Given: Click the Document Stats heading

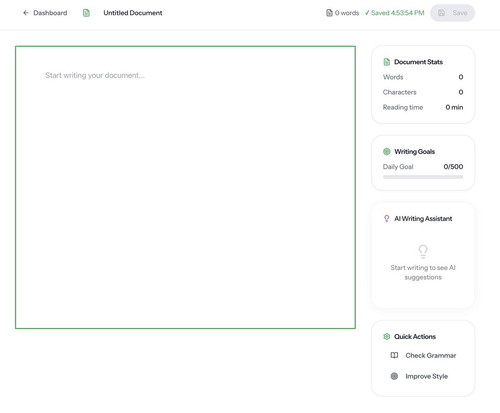Looking at the screenshot, I should [x=418, y=62].
